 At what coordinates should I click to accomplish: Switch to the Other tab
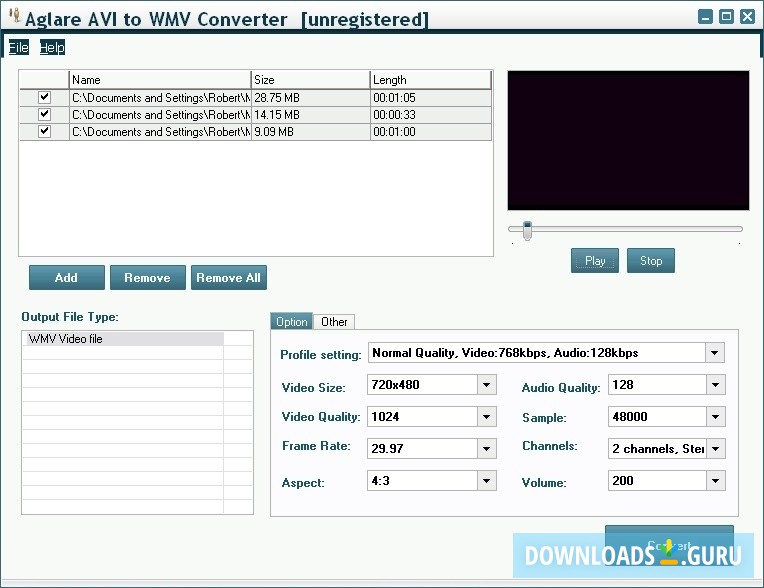334,322
